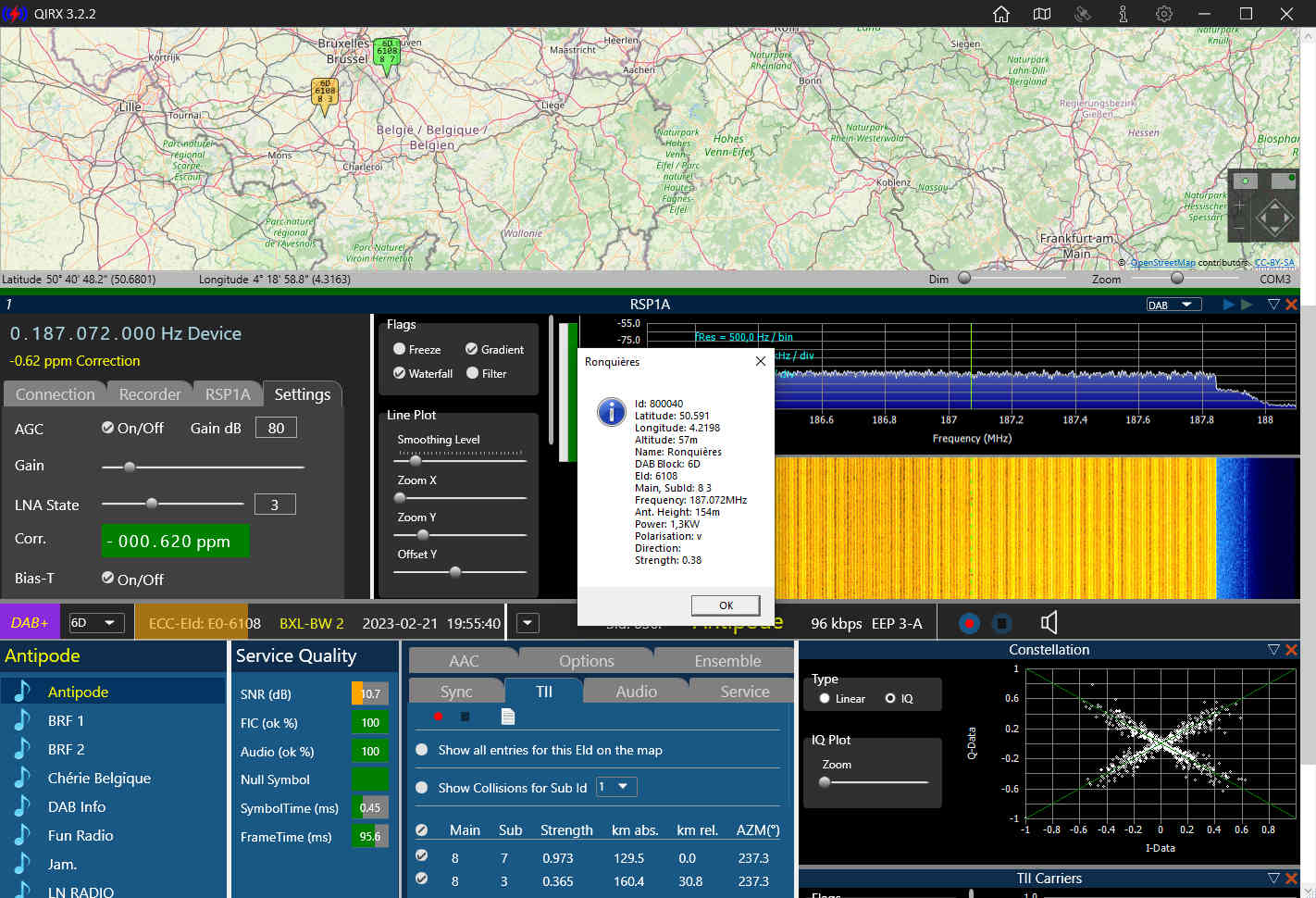Open the map view icon

point(1041,14)
